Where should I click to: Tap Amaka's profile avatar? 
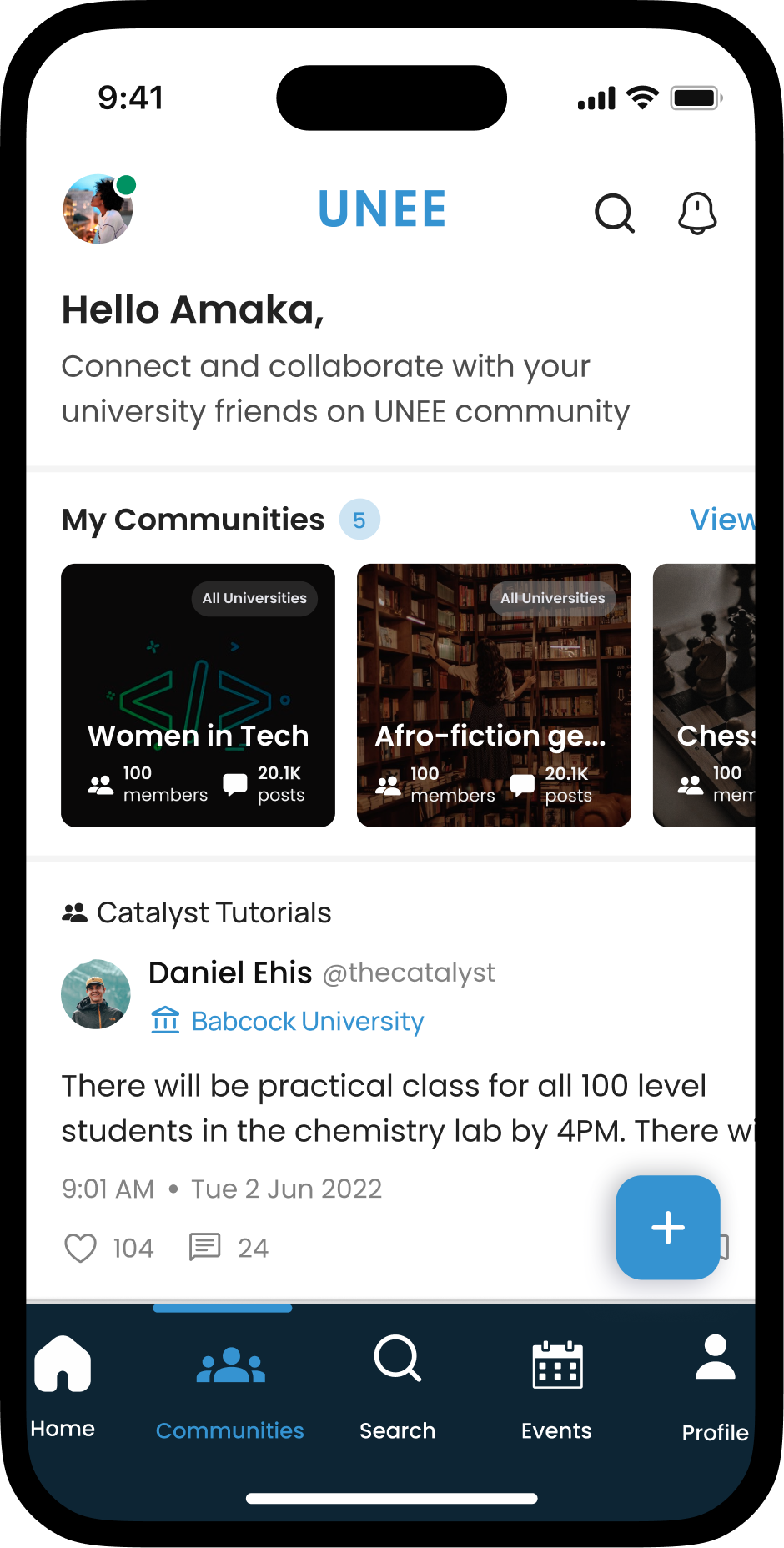pos(98,209)
